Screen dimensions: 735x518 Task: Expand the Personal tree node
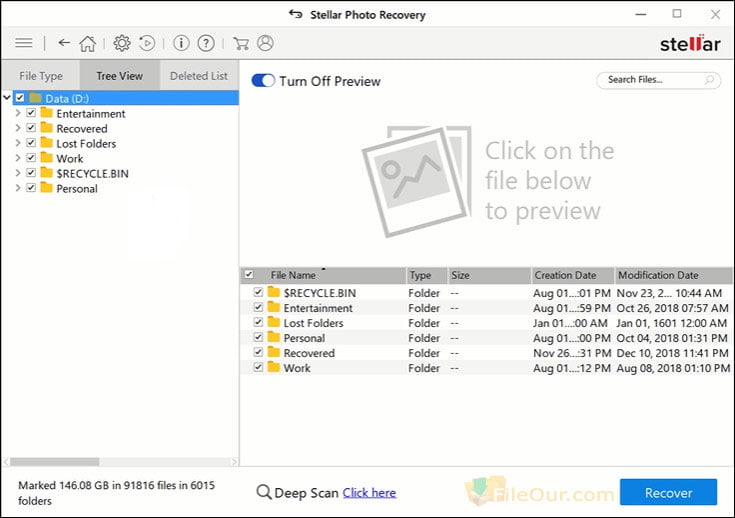point(18,188)
